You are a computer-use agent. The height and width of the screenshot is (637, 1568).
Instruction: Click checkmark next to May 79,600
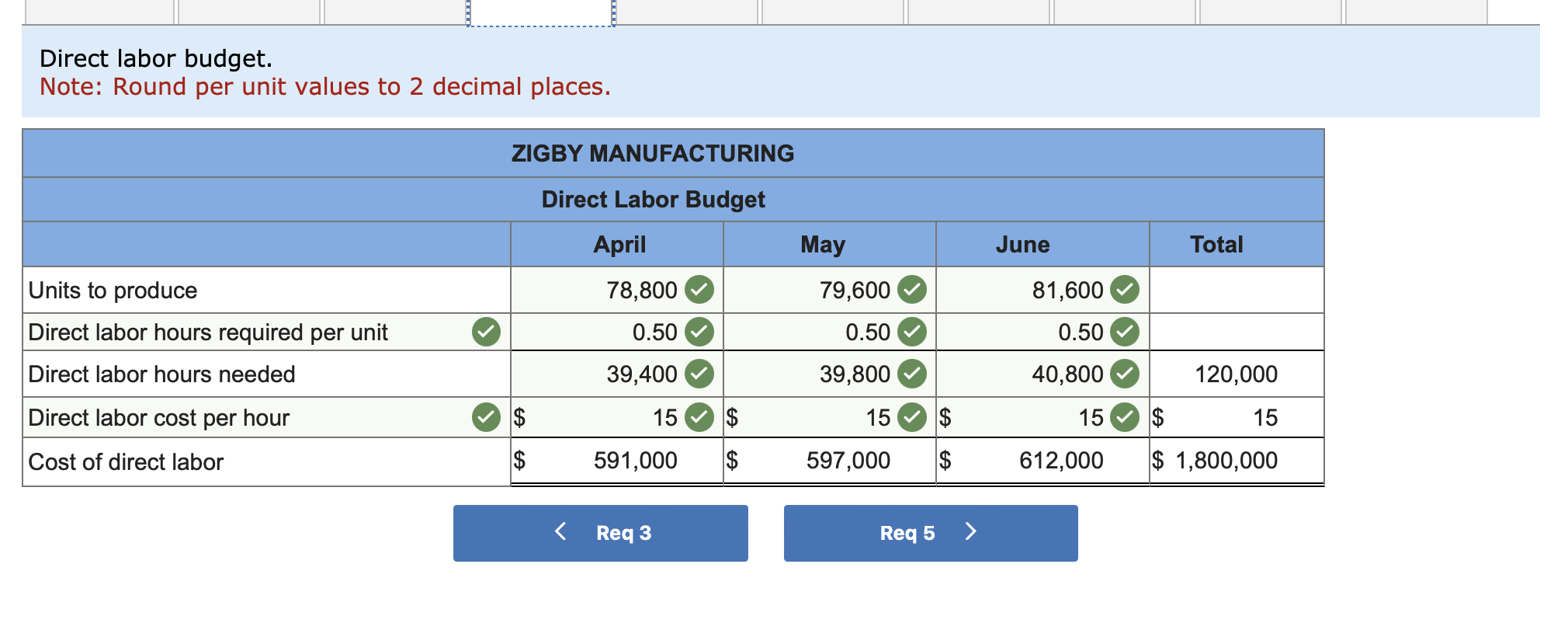coord(912,290)
